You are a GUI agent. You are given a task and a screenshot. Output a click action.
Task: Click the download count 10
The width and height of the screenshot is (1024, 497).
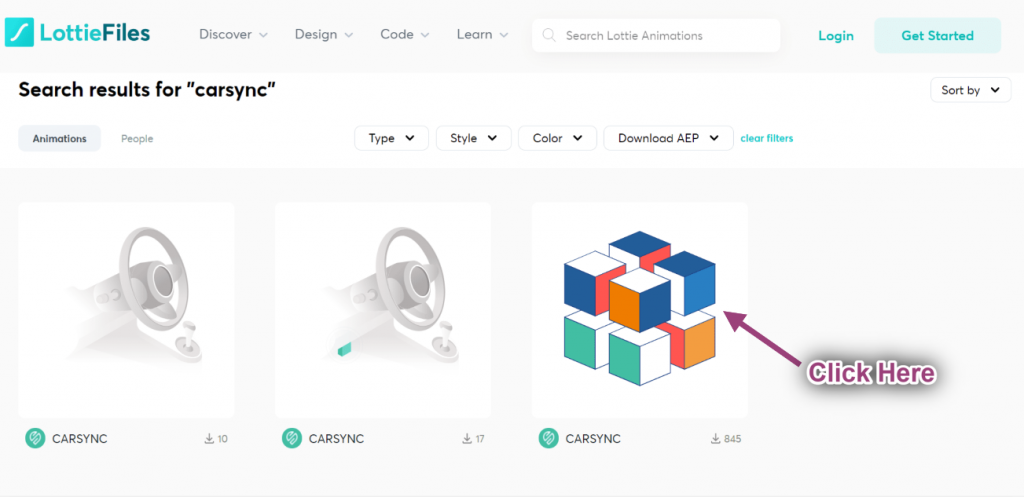point(222,439)
